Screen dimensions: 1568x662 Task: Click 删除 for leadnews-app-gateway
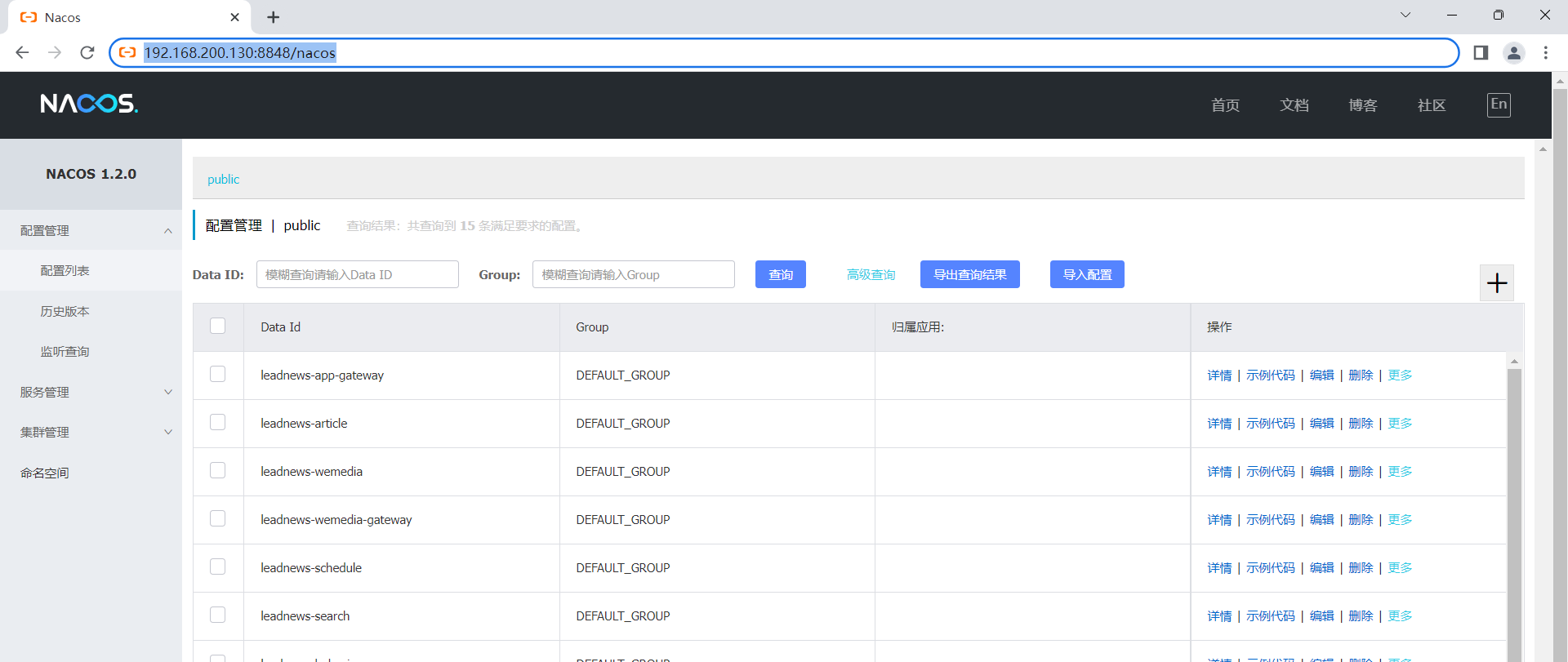point(1361,375)
